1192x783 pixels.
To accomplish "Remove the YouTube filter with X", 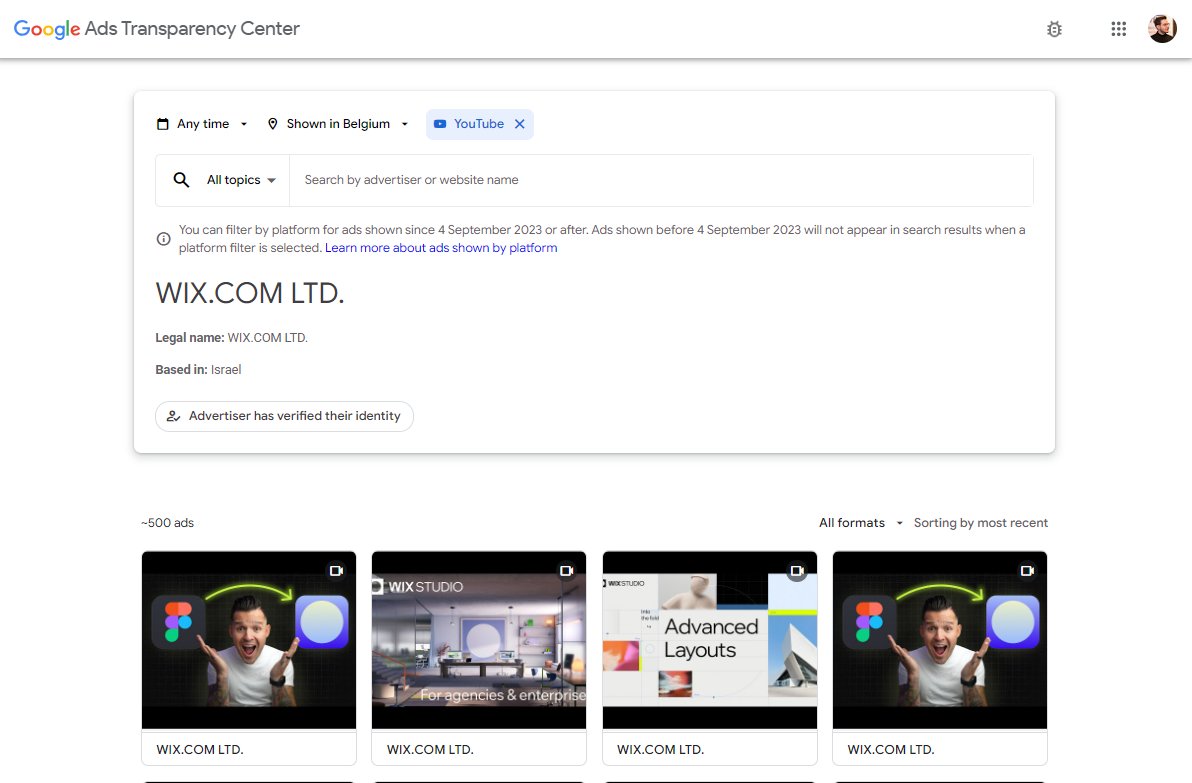I will coord(520,124).
